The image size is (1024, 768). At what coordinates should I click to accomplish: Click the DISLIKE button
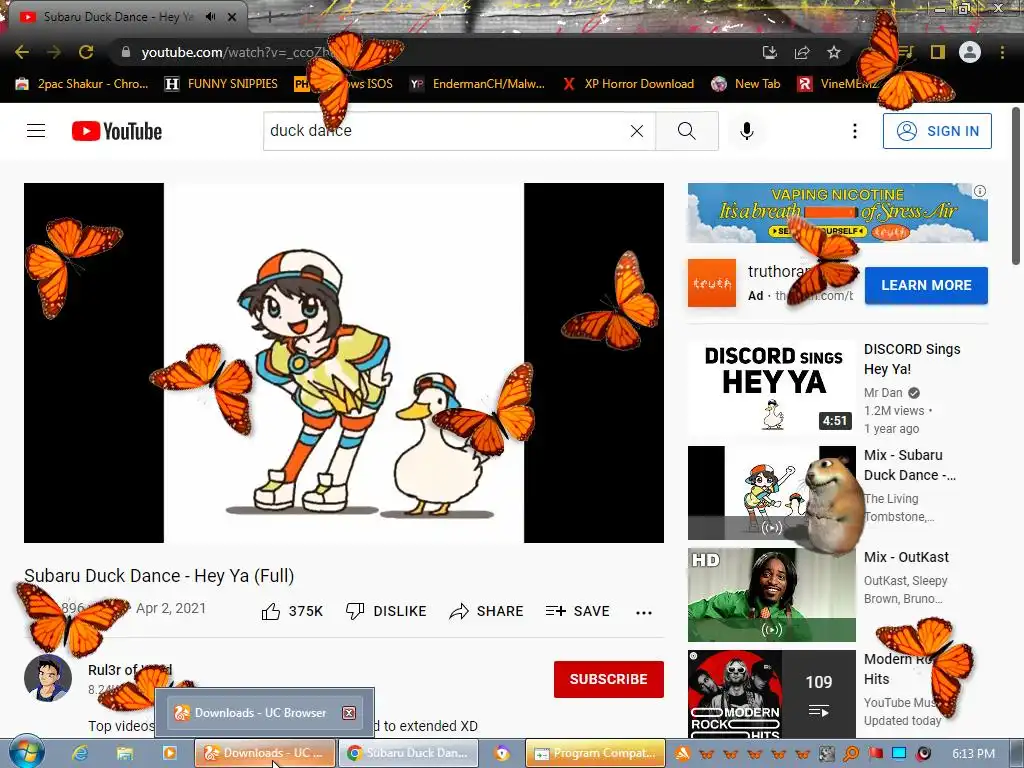pos(386,611)
